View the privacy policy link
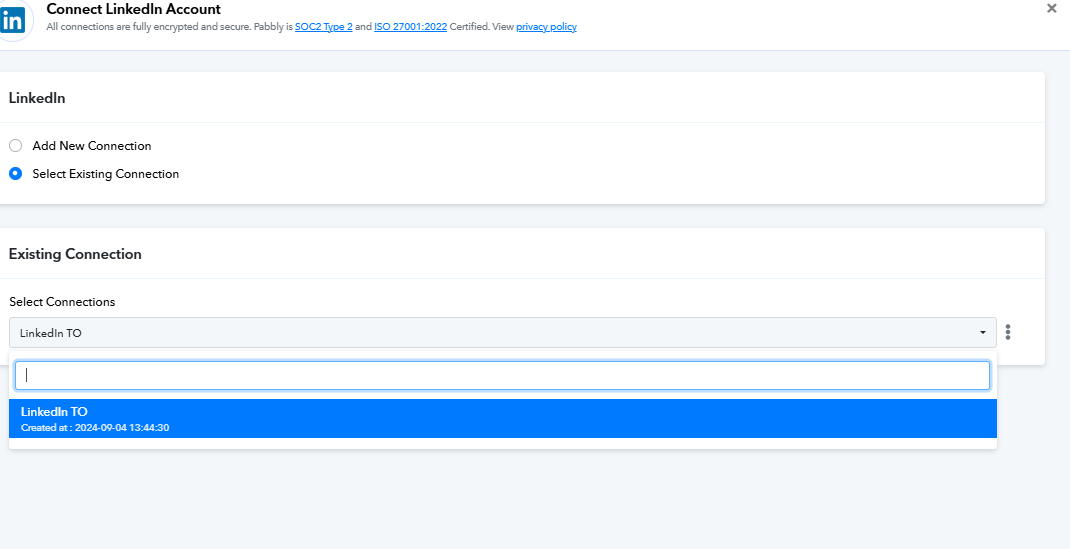 (546, 27)
